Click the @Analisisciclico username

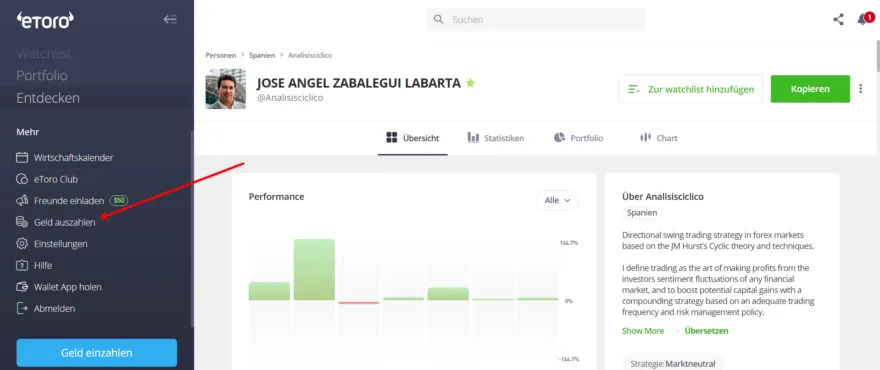[x=290, y=98]
